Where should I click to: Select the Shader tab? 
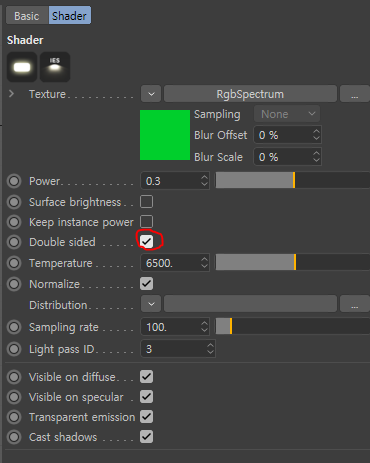(x=70, y=16)
